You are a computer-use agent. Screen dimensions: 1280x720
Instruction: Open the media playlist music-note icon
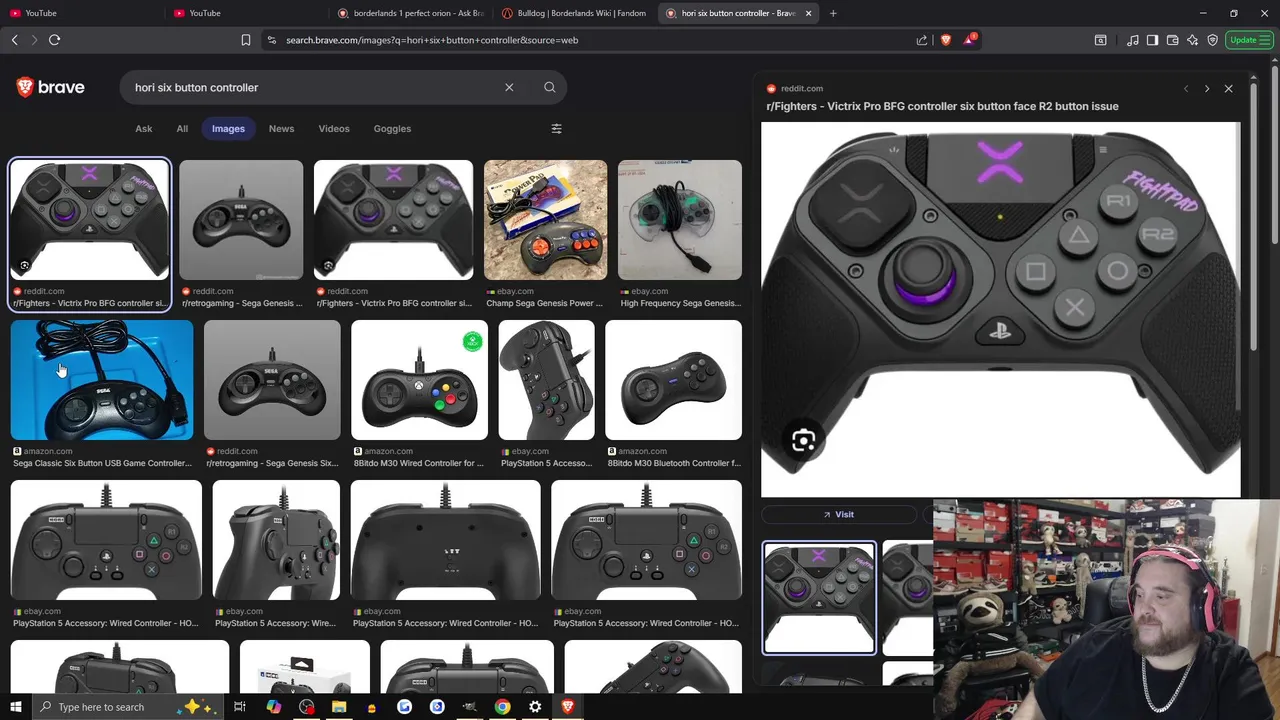pos(1132,40)
